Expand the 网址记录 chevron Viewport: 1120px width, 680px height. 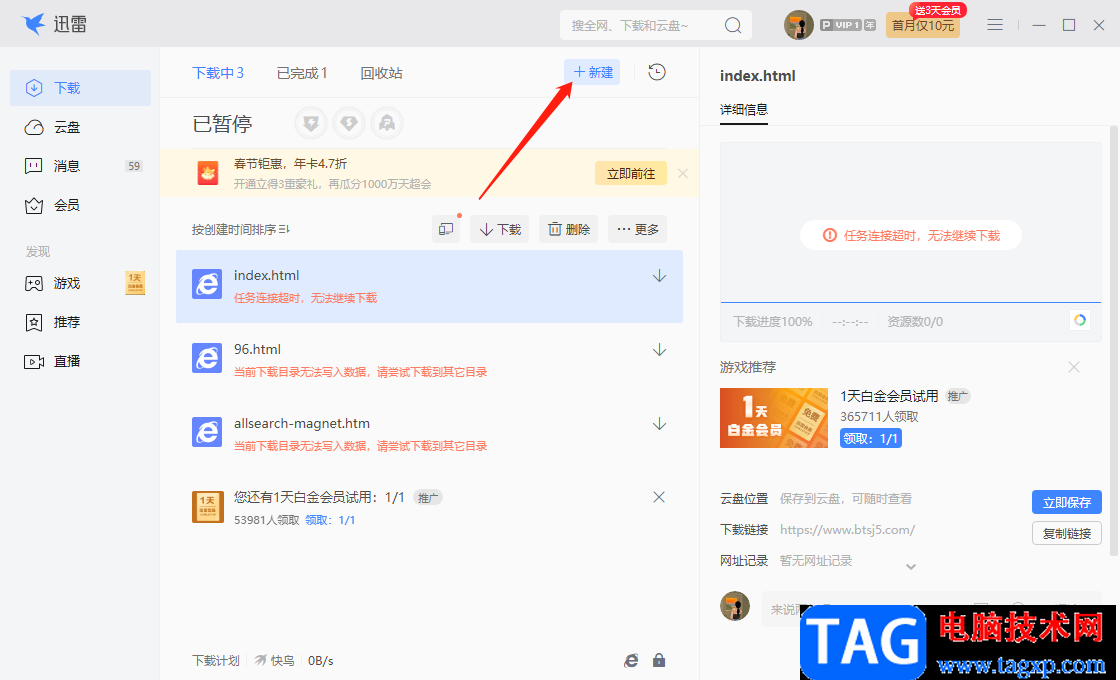(x=911, y=566)
